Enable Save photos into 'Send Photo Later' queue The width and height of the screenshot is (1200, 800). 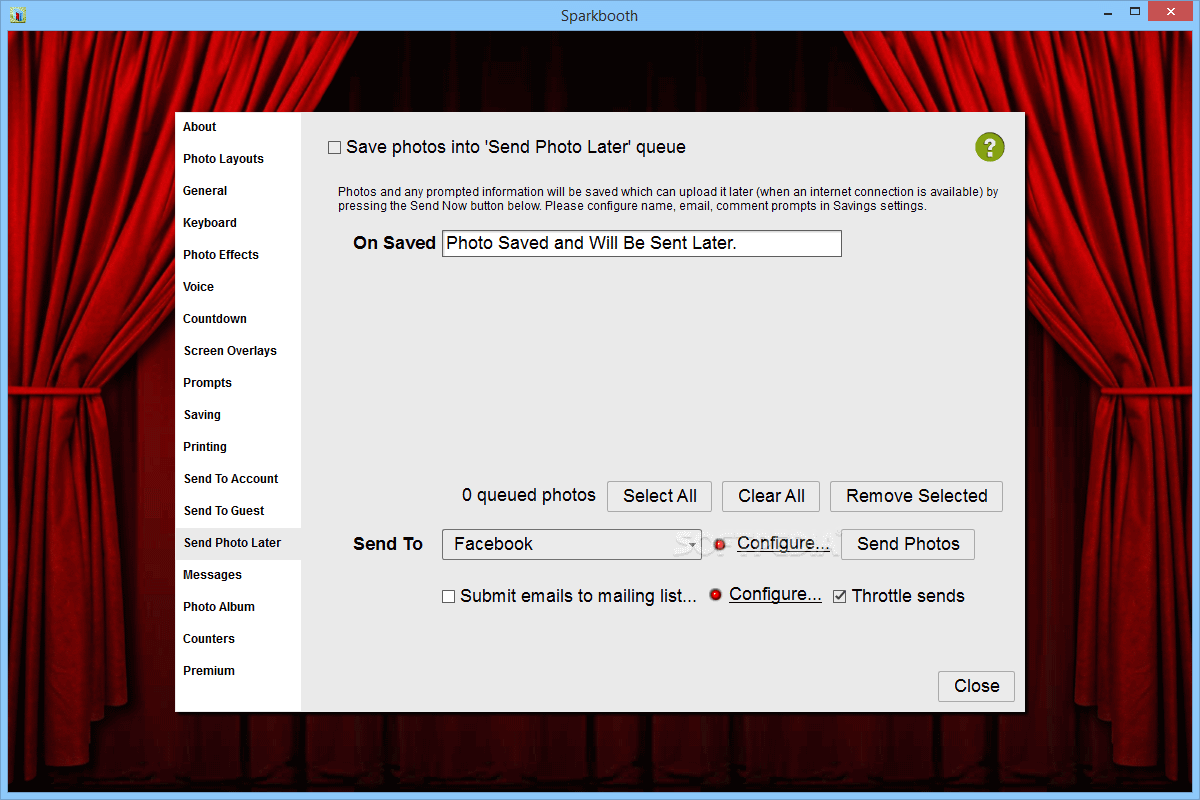(335, 148)
